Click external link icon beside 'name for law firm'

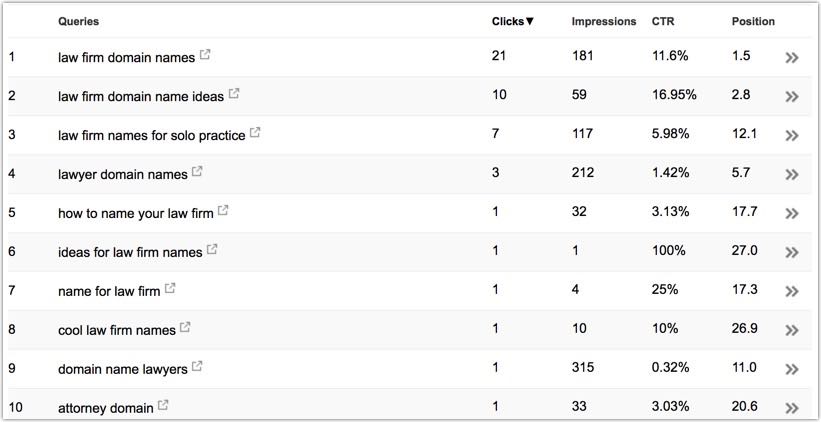tap(170, 288)
